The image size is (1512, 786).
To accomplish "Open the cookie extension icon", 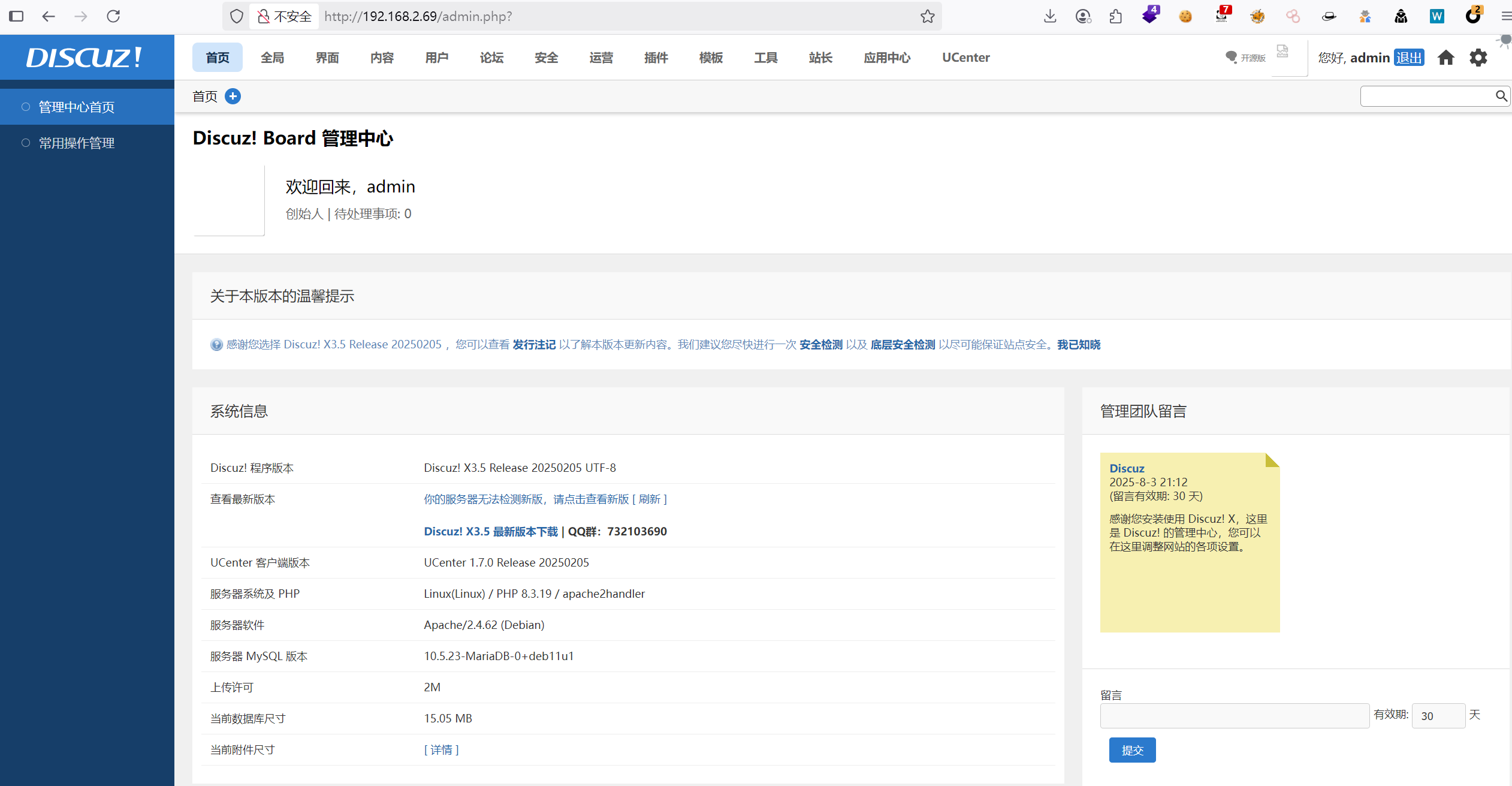I will click(1185, 17).
